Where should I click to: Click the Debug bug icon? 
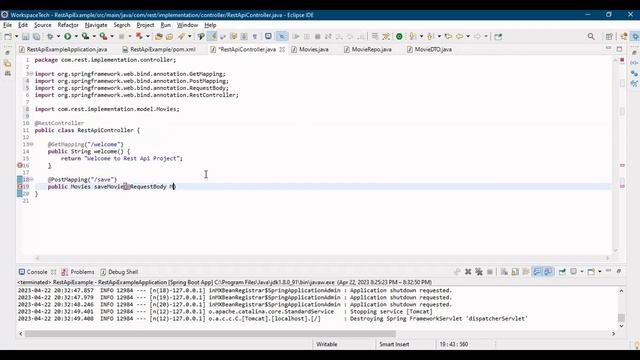[x=50, y=36]
